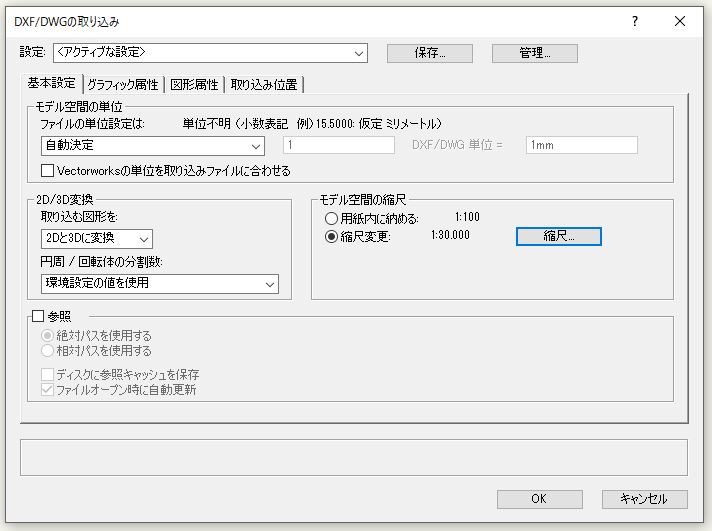Viewport: 712px width, 531px height.
Task: Select the 用紙内に納める radio button
Action: point(331,218)
